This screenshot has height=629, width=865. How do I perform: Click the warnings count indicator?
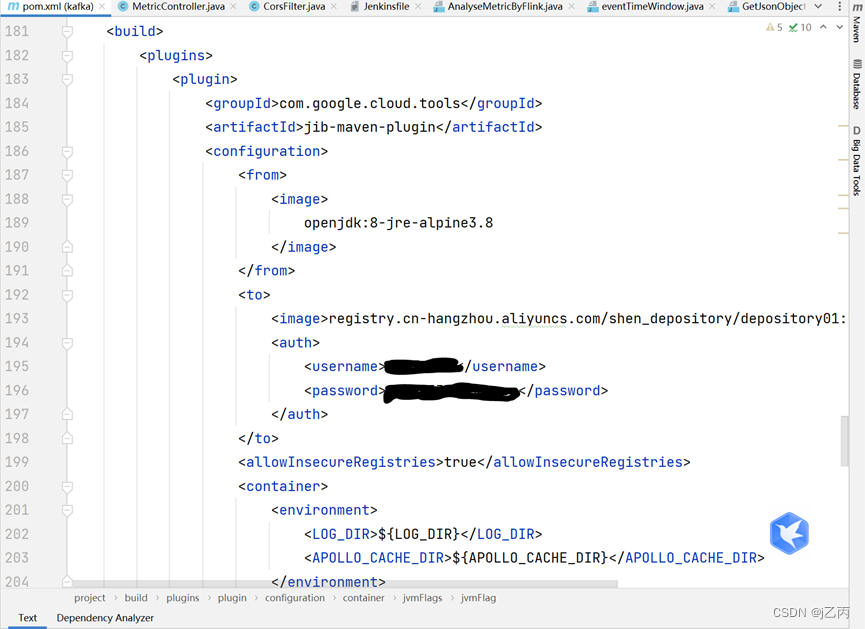click(x=774, y=28)
